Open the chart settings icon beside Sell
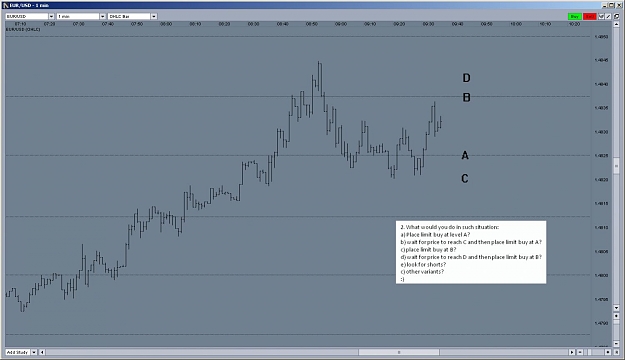This screenshot has width=625, height=360. tap(601, 16)
